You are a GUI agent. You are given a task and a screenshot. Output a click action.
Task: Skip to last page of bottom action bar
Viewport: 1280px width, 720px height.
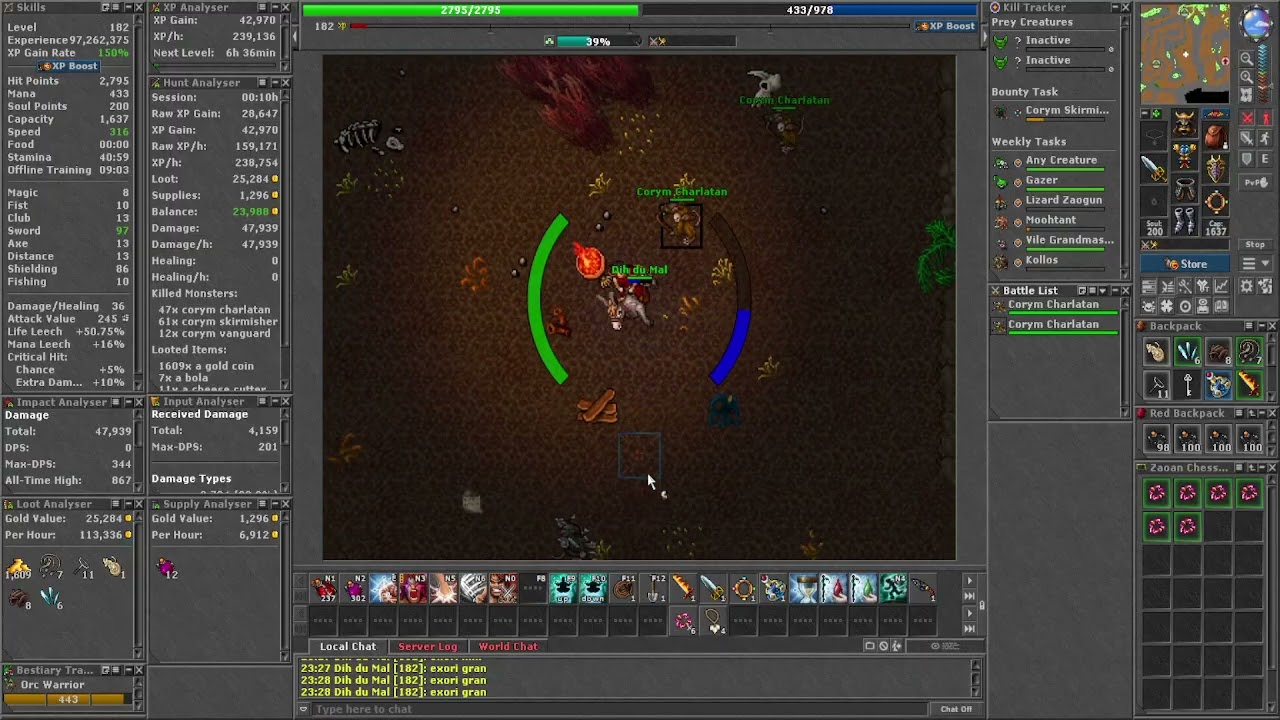coord(969,628)
